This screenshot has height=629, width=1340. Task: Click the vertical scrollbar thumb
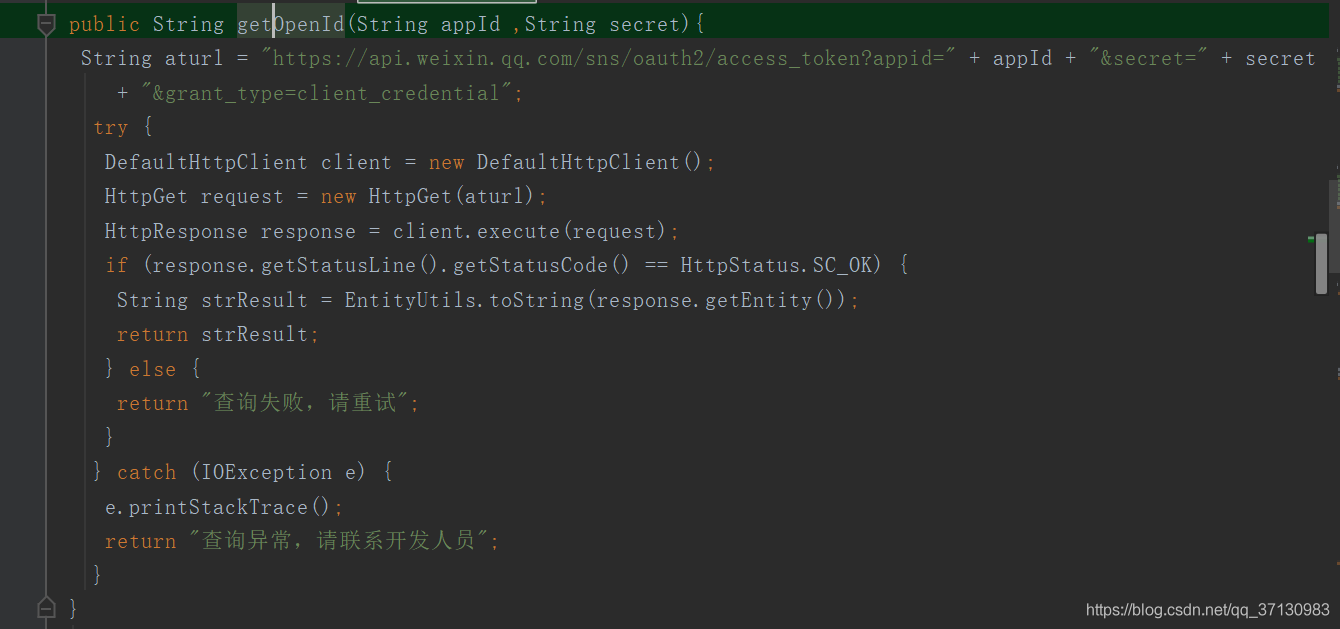[x=1321, y=264]
